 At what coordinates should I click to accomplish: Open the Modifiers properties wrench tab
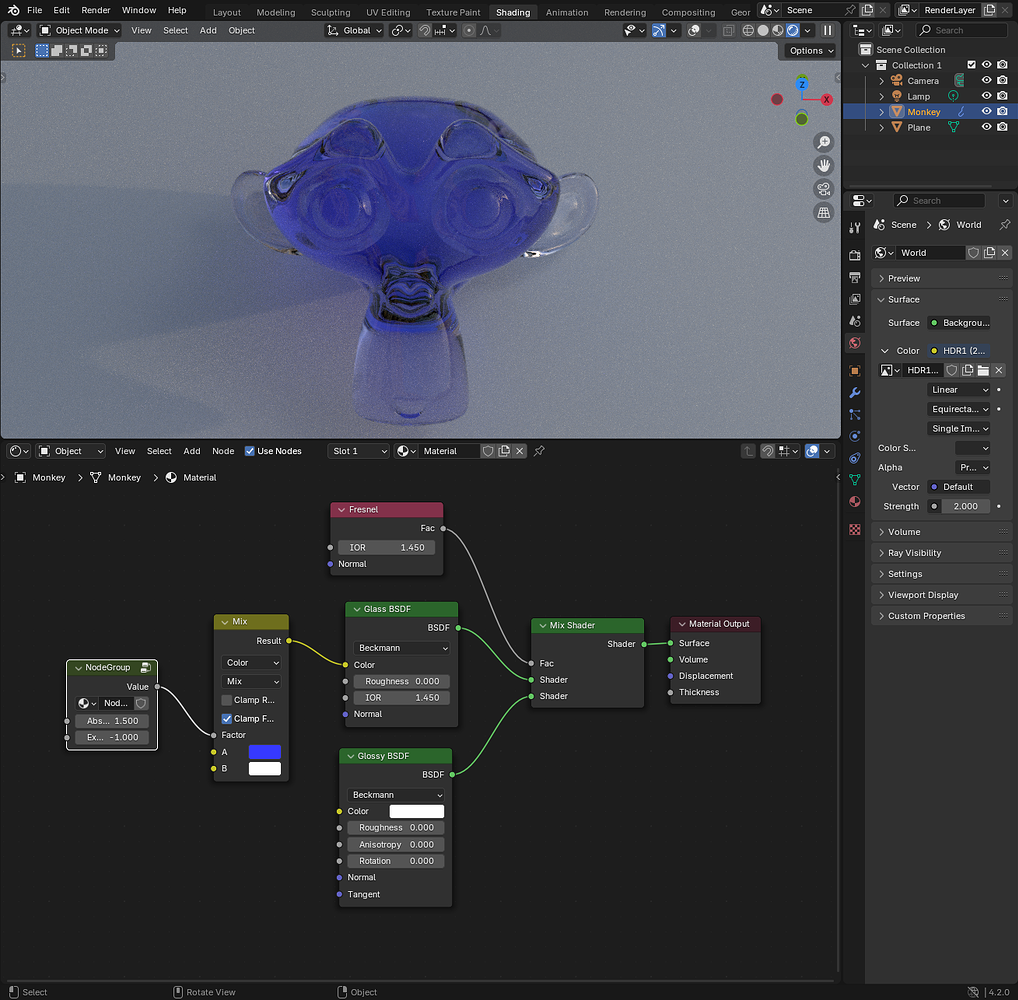click(854, 393)
